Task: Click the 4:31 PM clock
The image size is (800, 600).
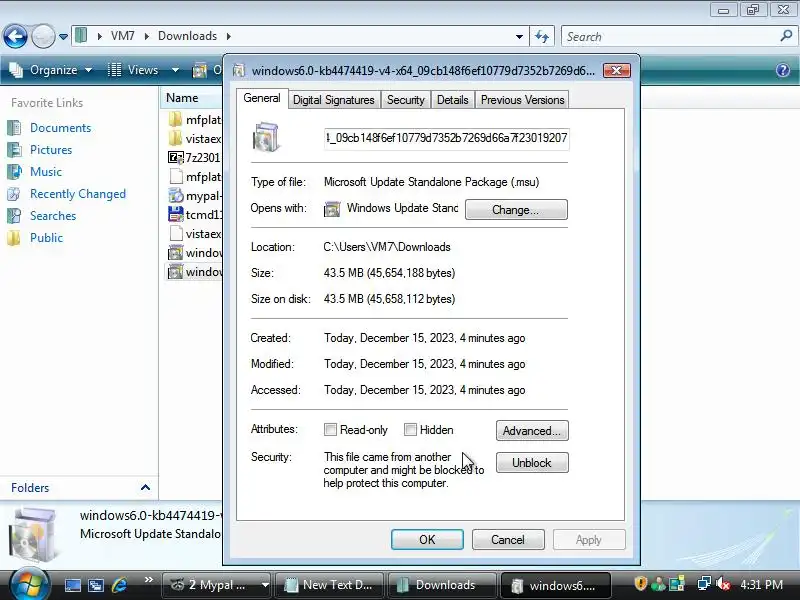Action: coord(762,585)
